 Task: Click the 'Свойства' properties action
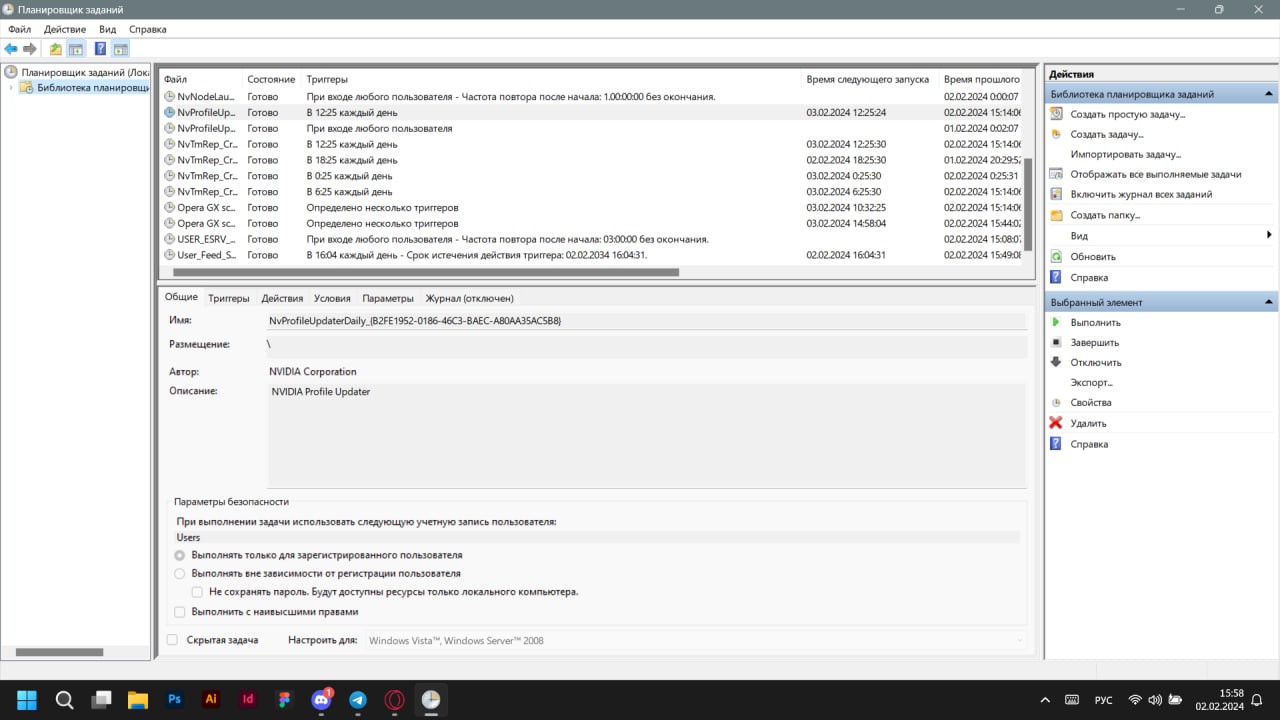[x=1090, y=402]
